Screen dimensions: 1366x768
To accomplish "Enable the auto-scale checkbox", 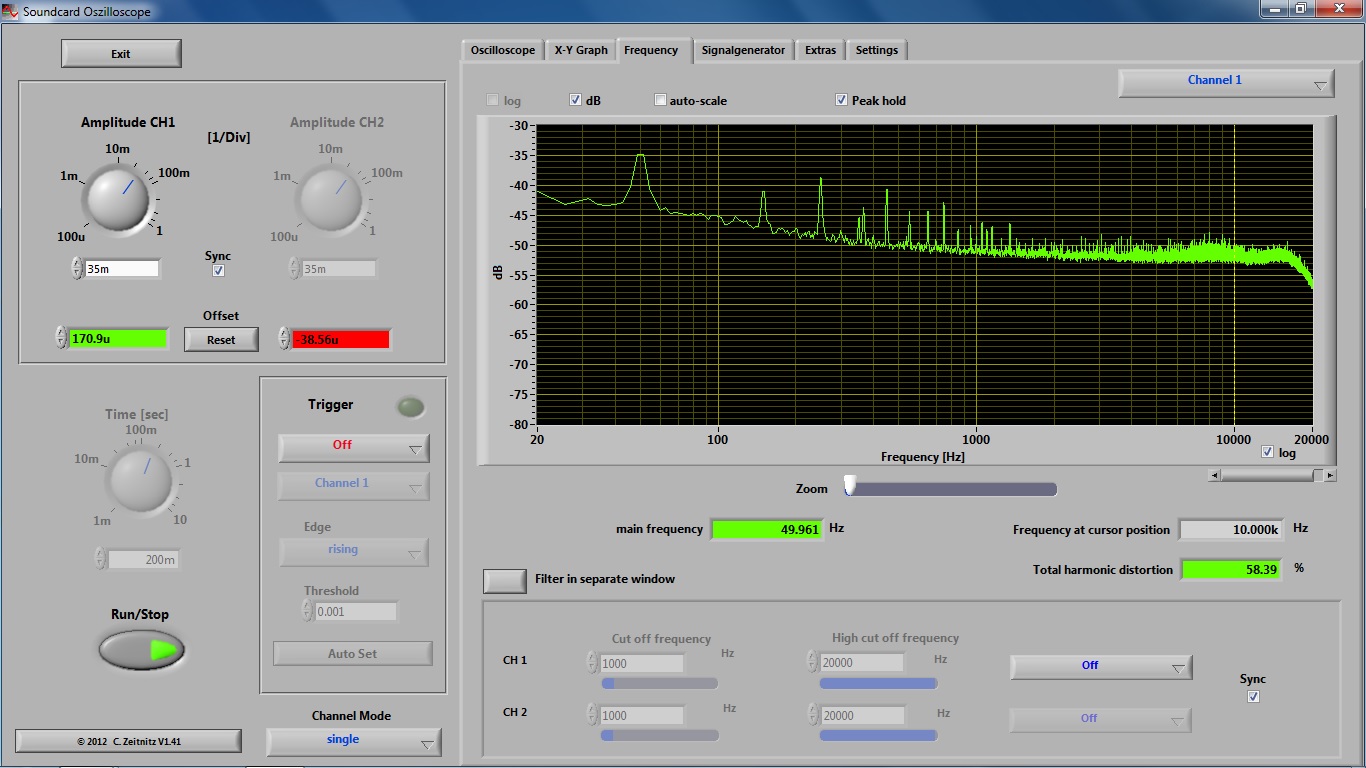I will [660, 100].
